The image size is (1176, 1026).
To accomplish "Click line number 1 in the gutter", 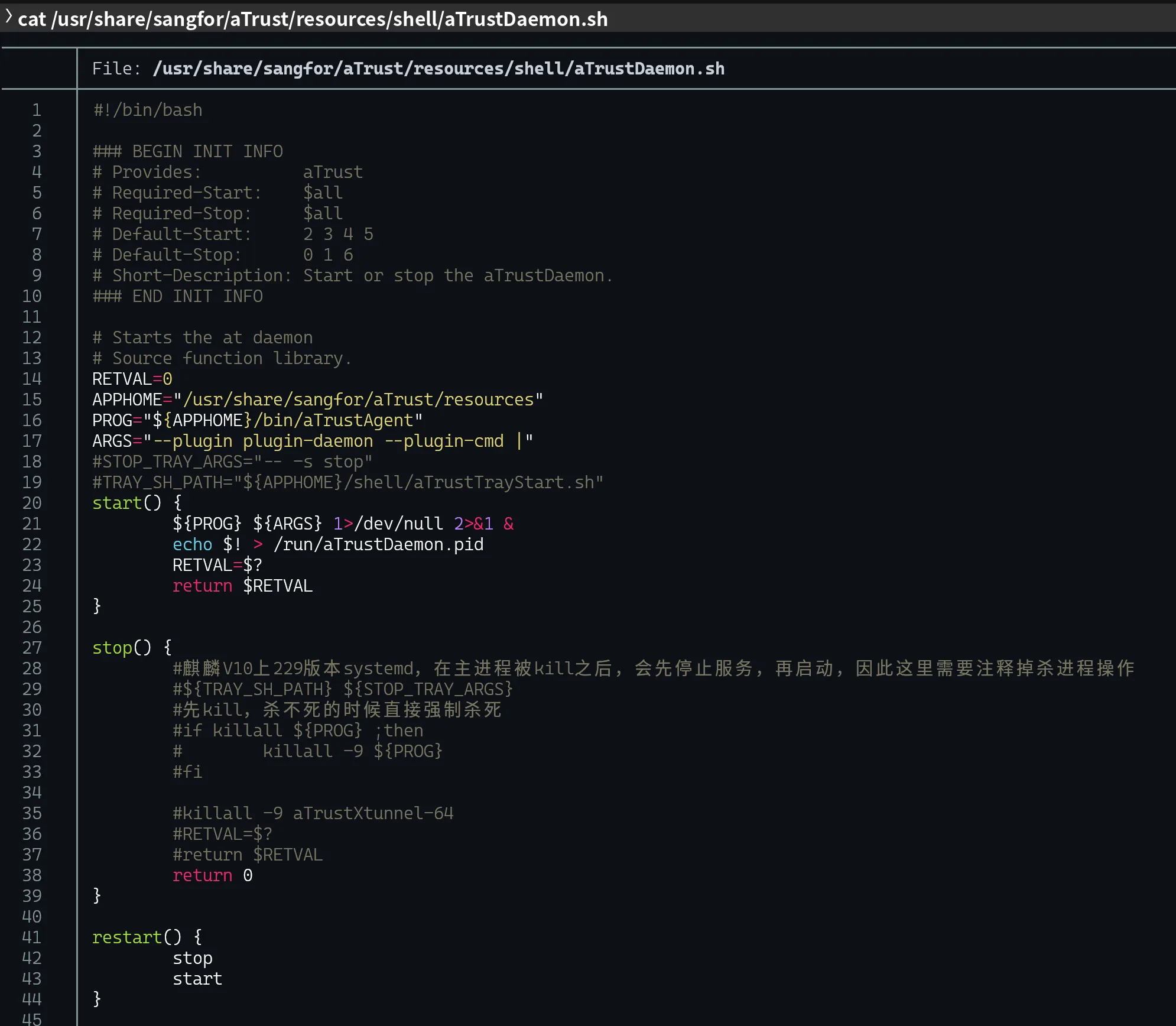I will click(37, 110).
